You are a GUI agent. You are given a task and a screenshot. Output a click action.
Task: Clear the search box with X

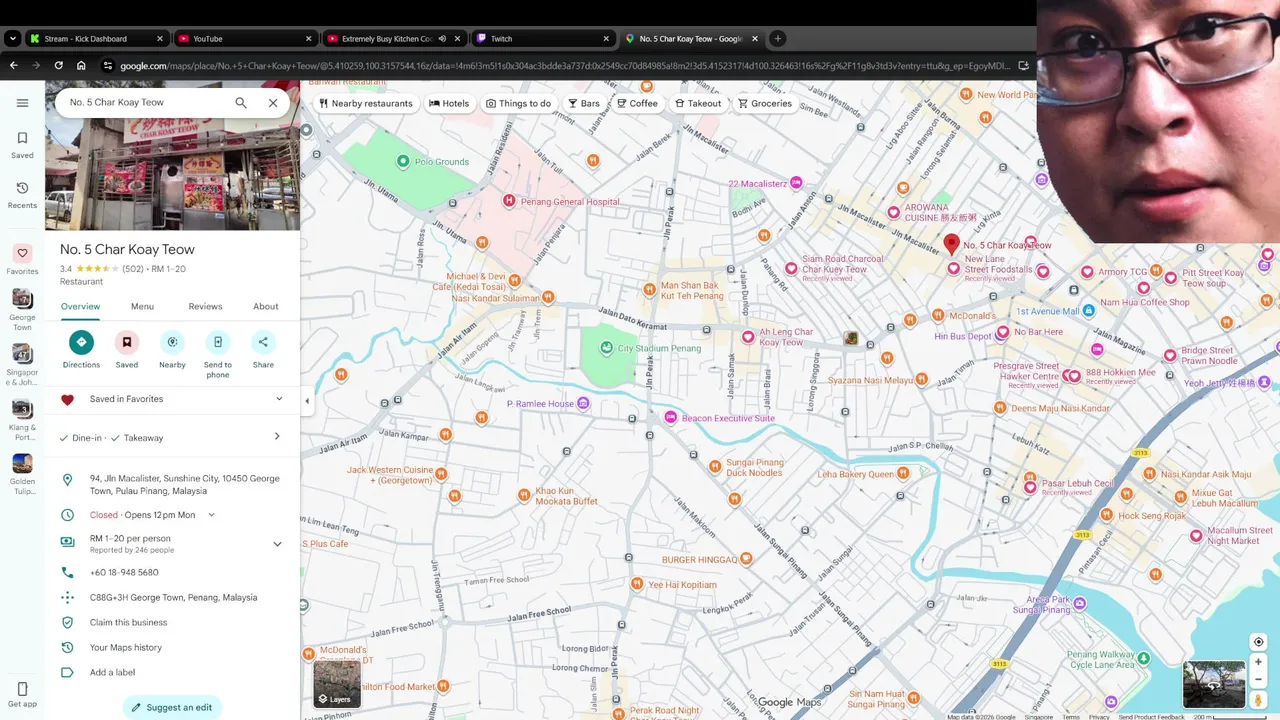(x=273, y=103)
